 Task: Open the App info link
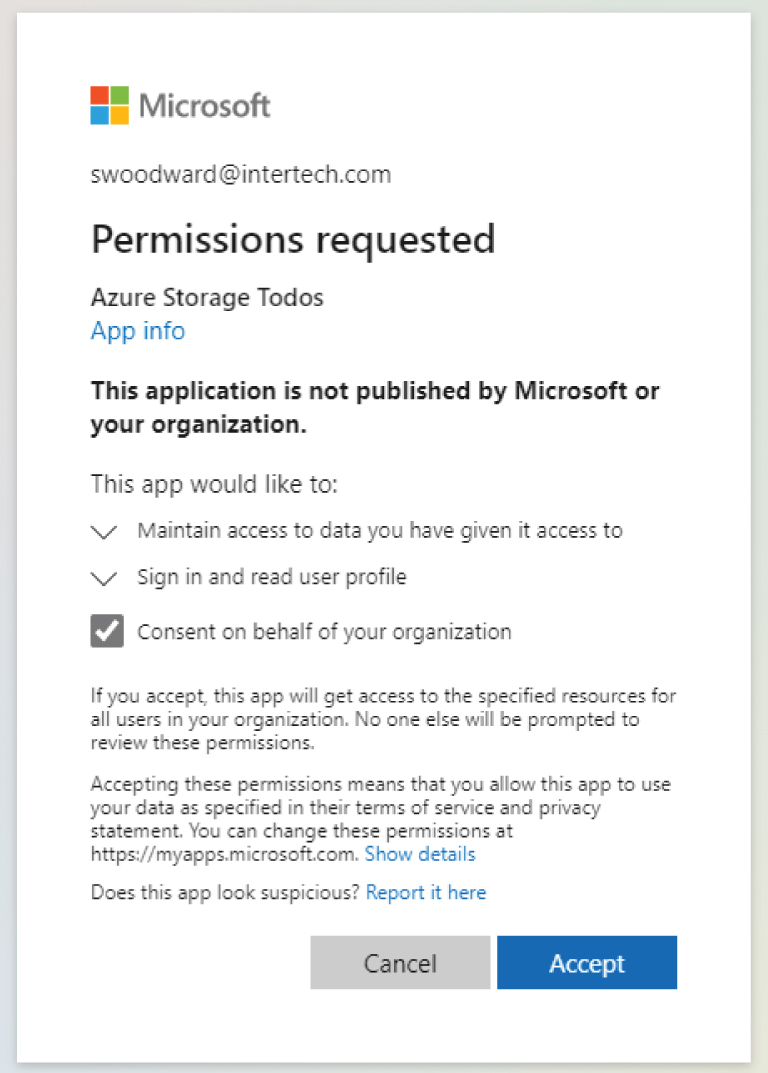click(x=138, y=331)
